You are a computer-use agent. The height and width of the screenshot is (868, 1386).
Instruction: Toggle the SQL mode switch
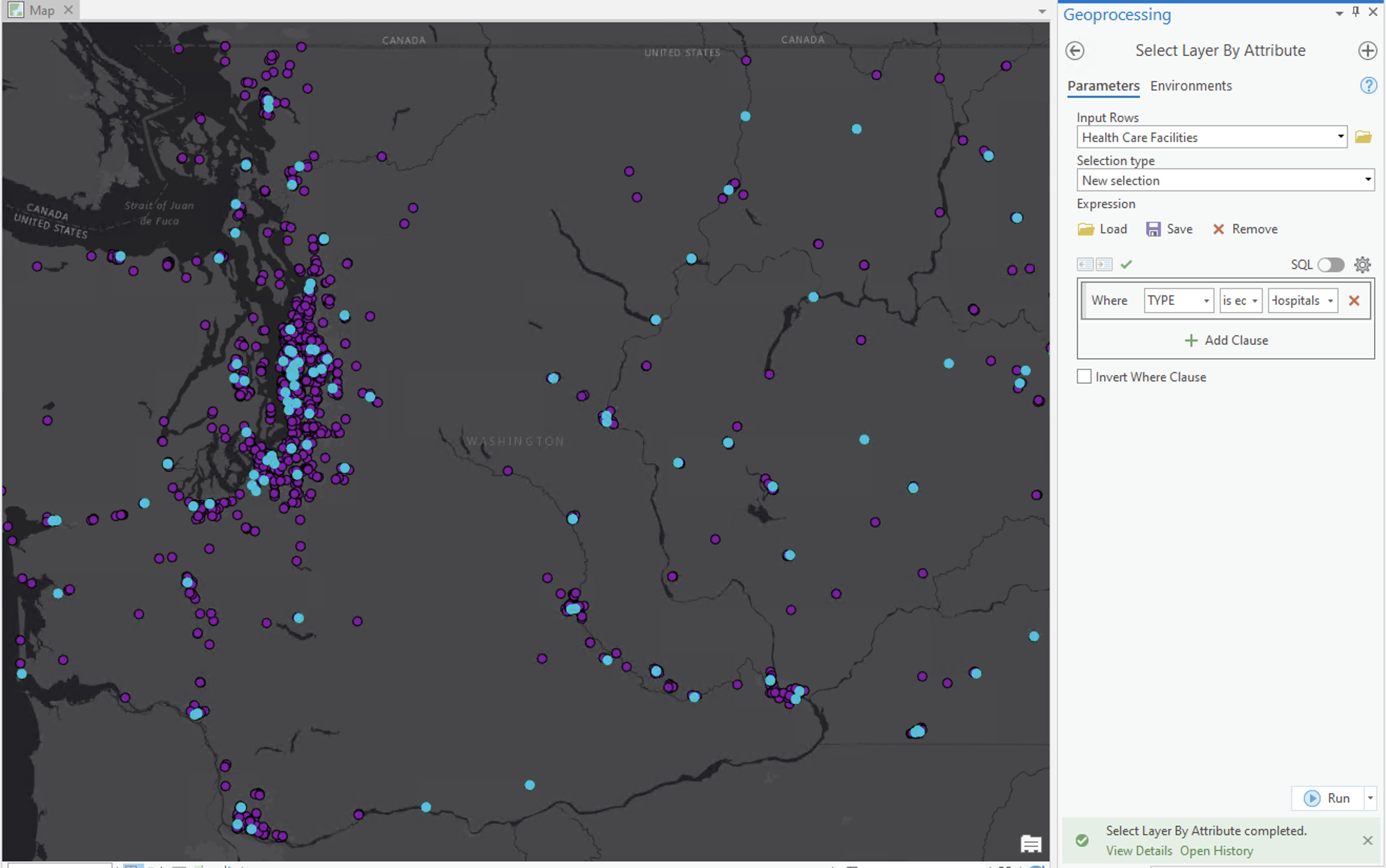pos(1330,265)
